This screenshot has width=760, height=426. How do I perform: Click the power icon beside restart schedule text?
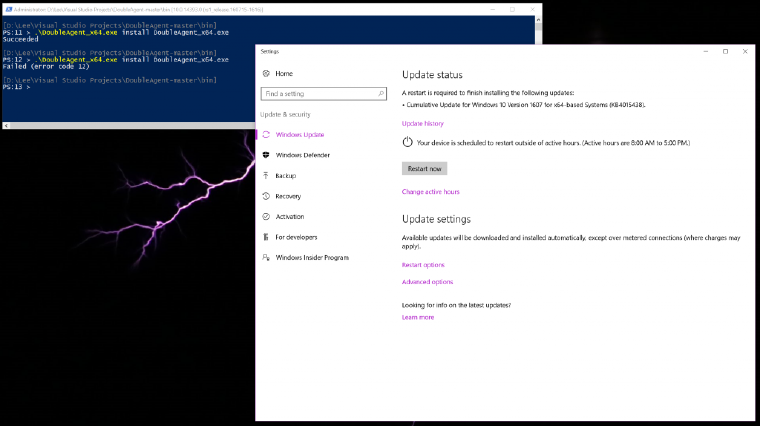pyautogui.click(x=407, y=142)
